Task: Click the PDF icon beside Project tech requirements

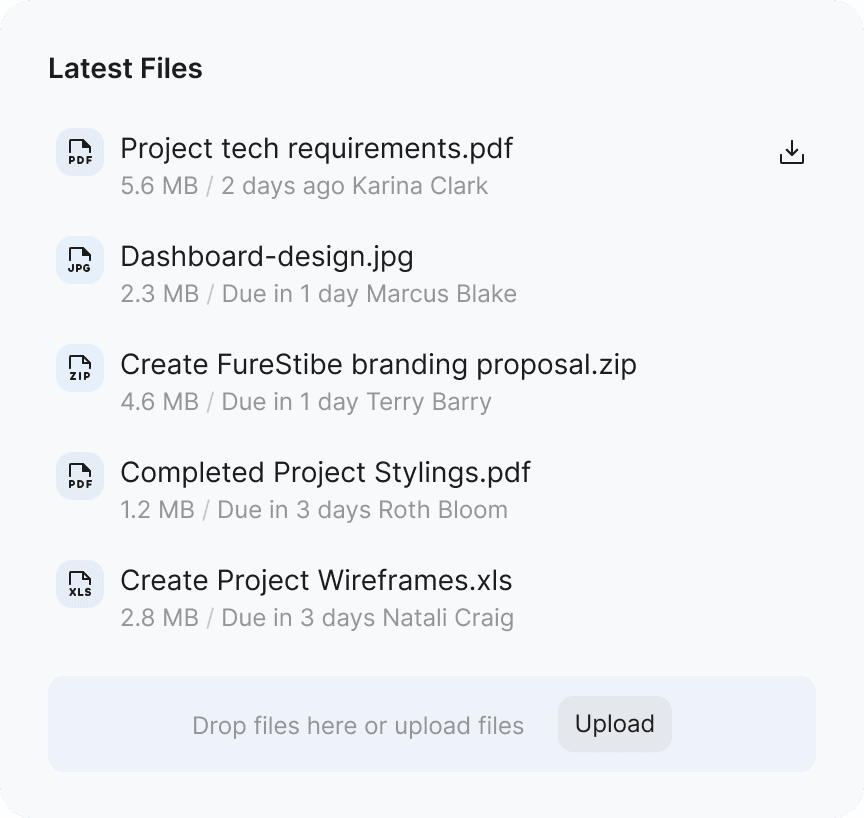Action: coord(80,152)
